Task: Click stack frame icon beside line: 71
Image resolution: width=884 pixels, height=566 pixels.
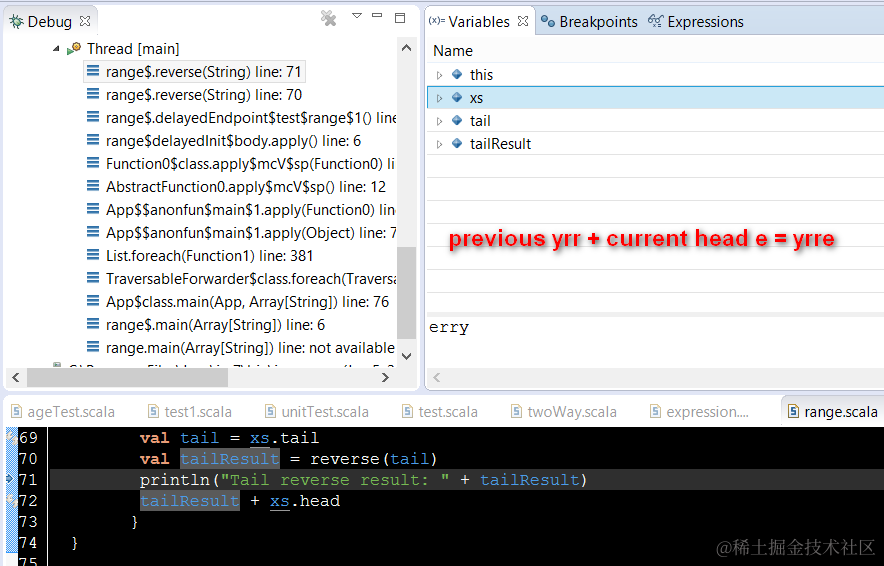Action: [93, 72]
